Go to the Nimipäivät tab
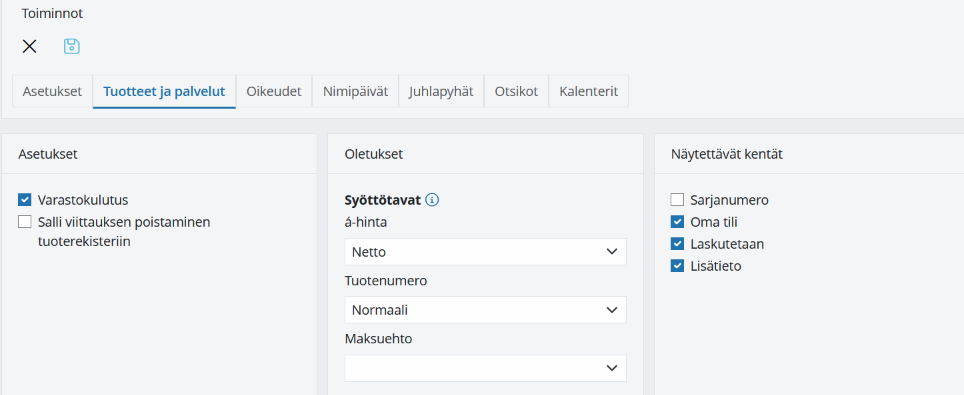Screen dimensions: 964x395 coord(355,92)
